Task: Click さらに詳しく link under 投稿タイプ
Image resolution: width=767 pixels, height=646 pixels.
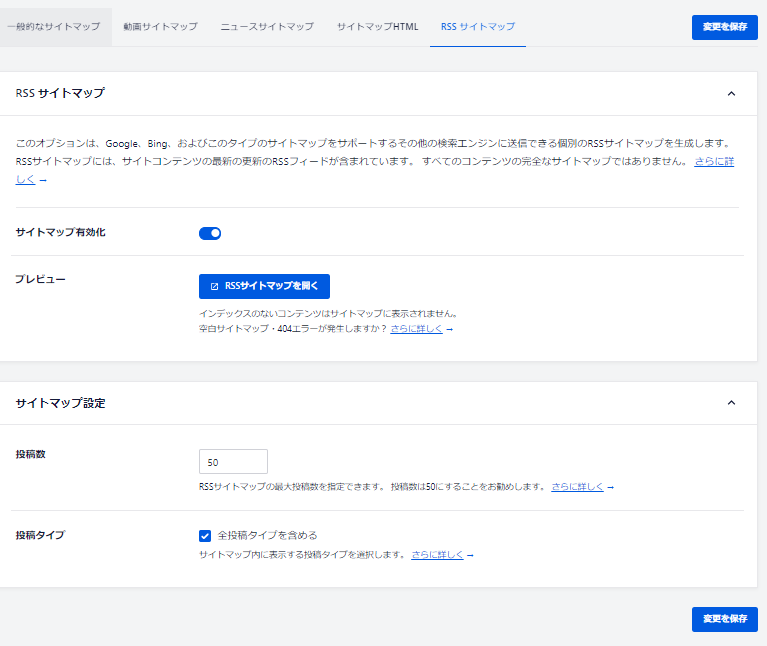Action: click(x=437, y=554)
